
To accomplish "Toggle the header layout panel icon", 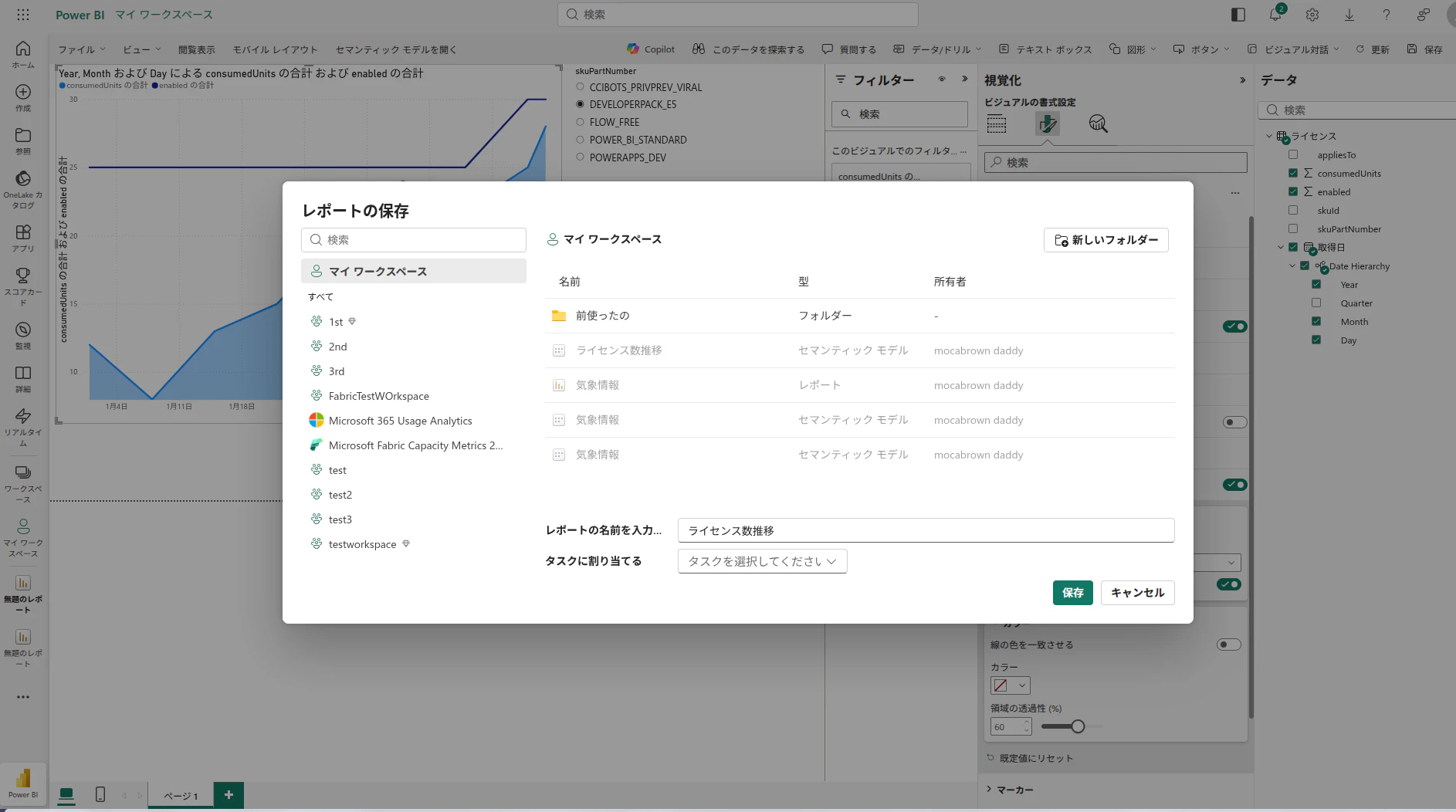I will 1238,15.
